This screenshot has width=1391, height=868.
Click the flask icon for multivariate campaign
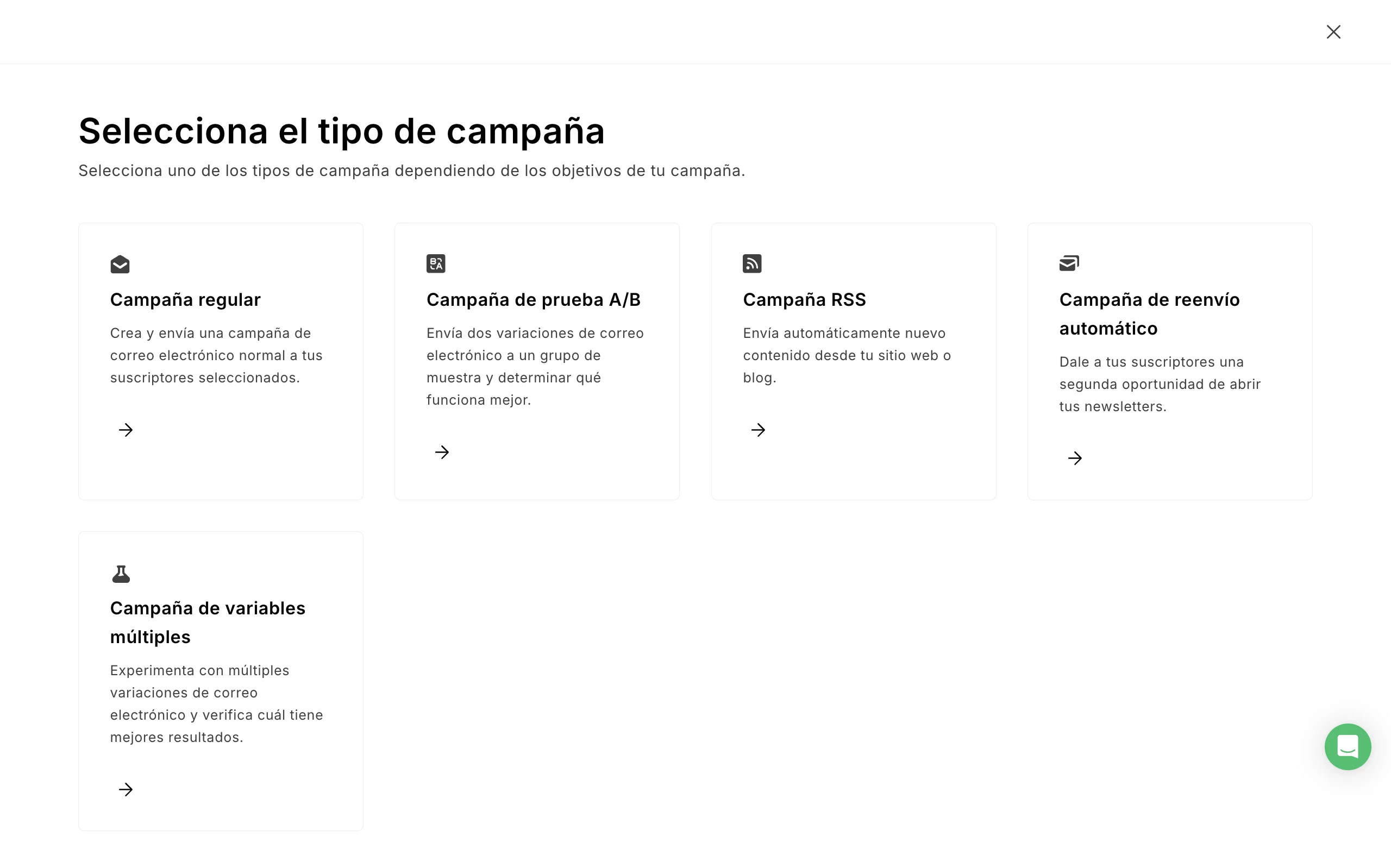(121, 574)
